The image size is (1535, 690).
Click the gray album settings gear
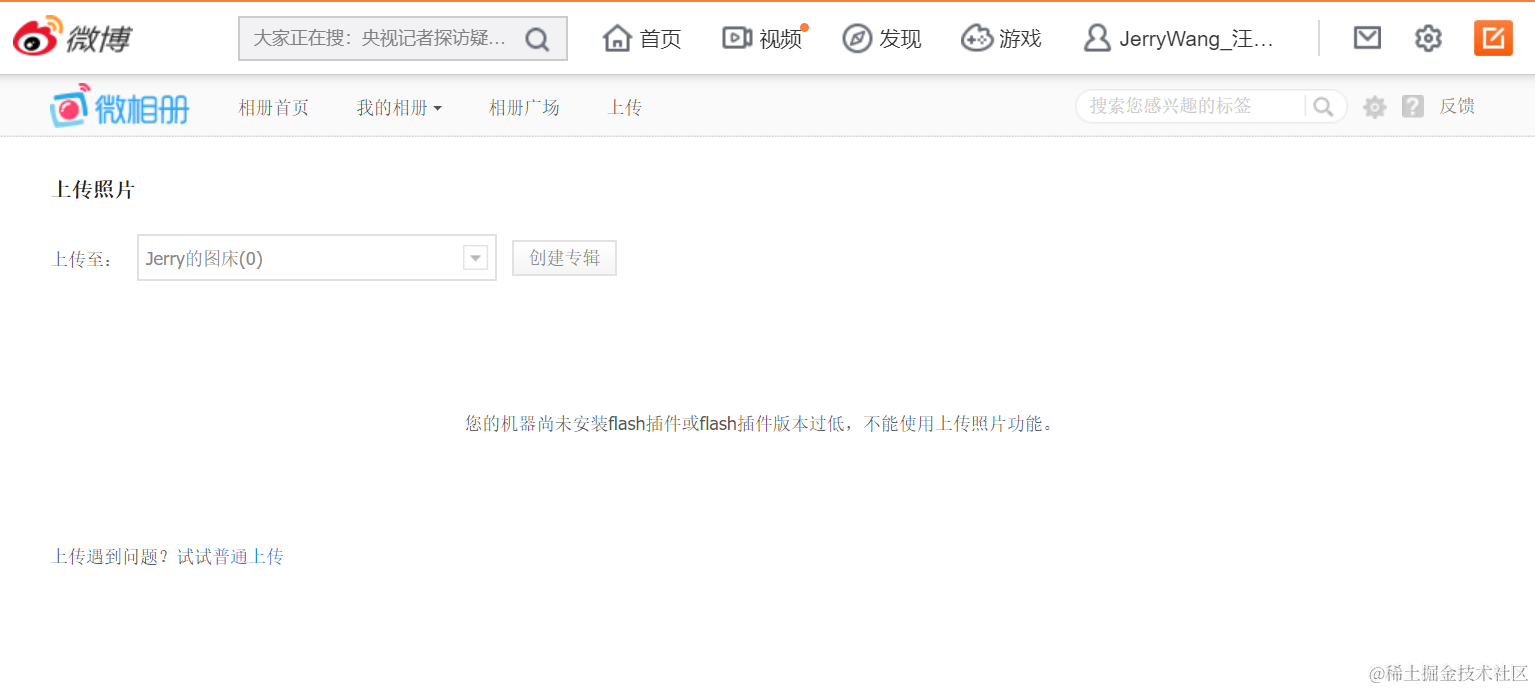point(1375,107)
